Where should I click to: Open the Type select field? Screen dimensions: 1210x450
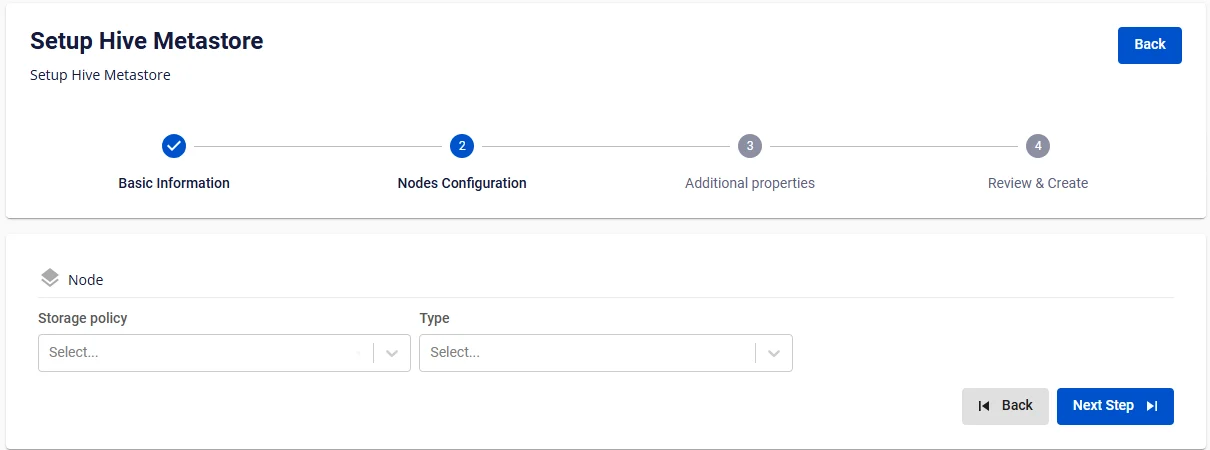coord(606,353)
